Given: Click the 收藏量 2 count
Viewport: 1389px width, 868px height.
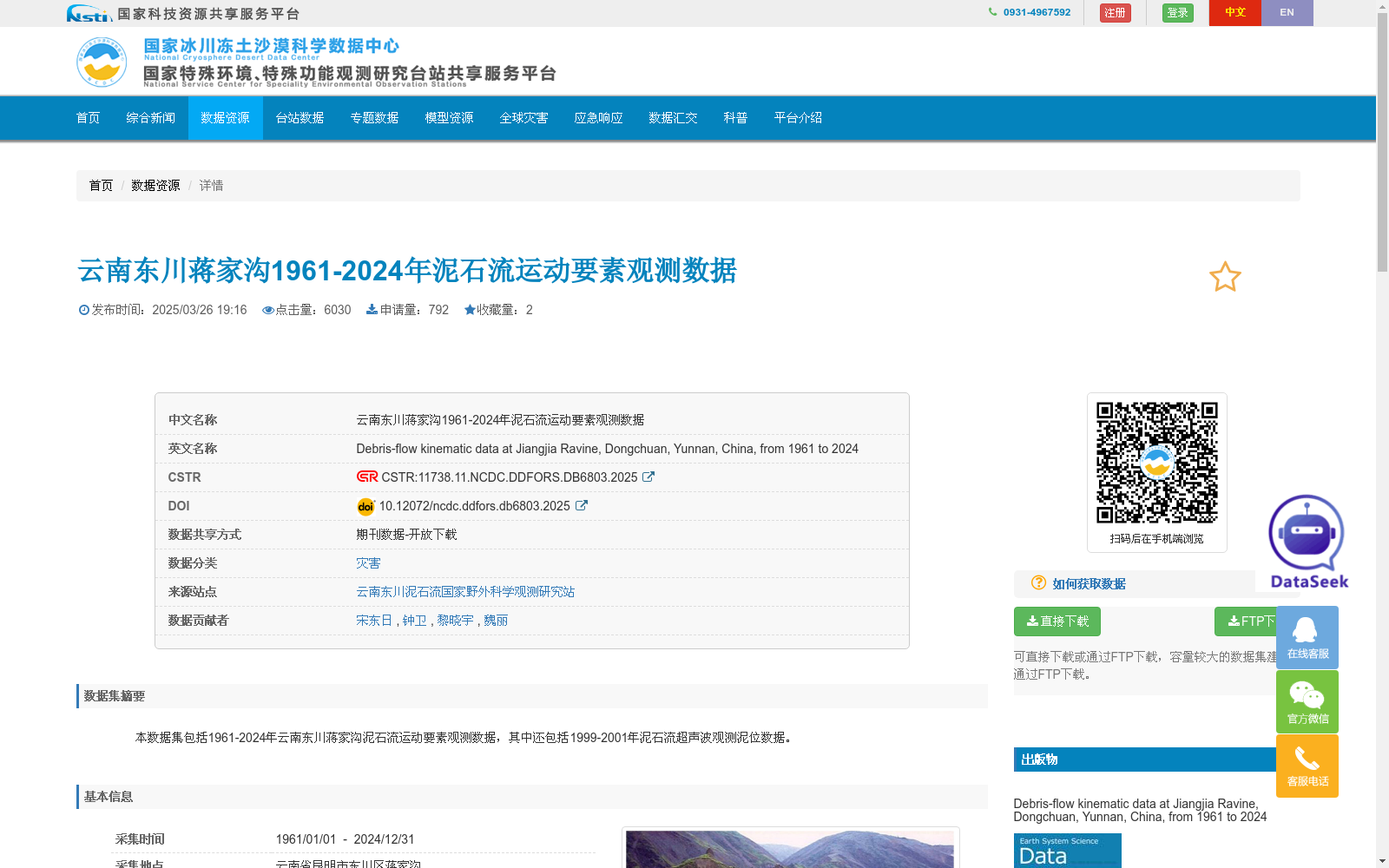Looking at the screenshot, I should point(498,310).
